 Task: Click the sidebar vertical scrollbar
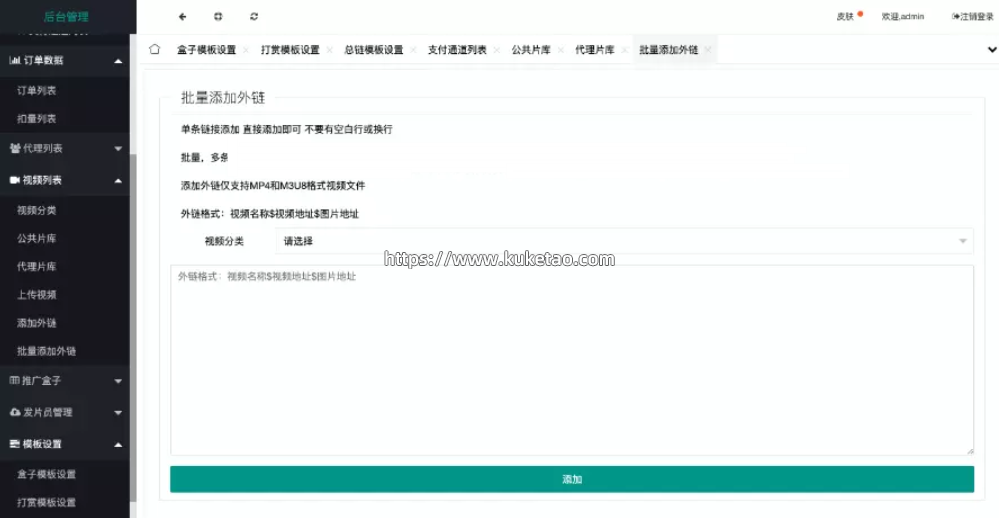pos(133,328)
